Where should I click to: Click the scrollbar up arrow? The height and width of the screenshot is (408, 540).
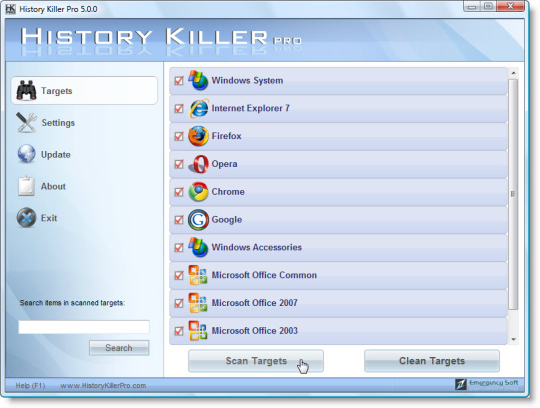513,73
